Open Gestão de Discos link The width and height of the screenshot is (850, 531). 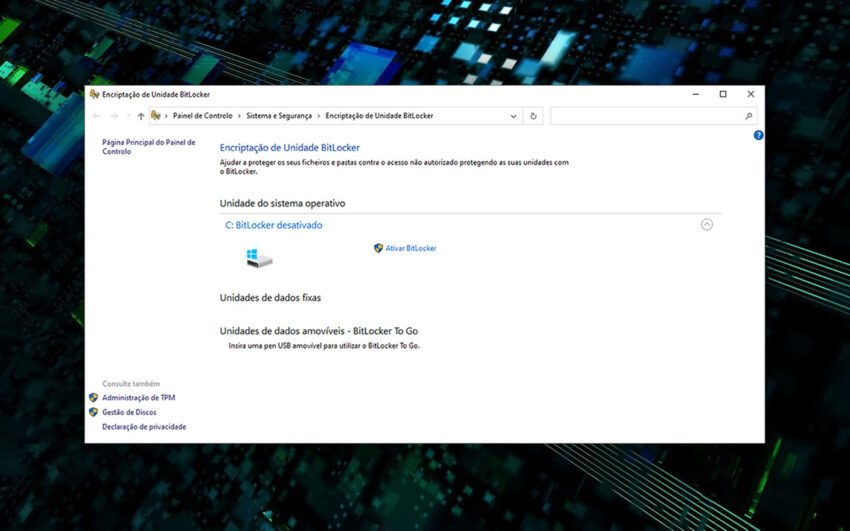click(129, 412)
